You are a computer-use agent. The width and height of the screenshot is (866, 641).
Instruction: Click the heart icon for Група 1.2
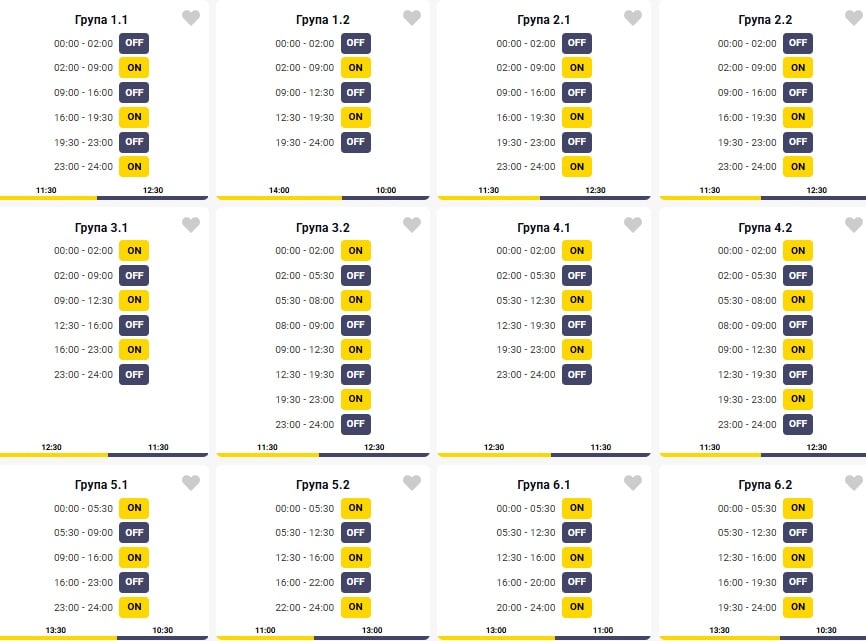tap(412, 18)
